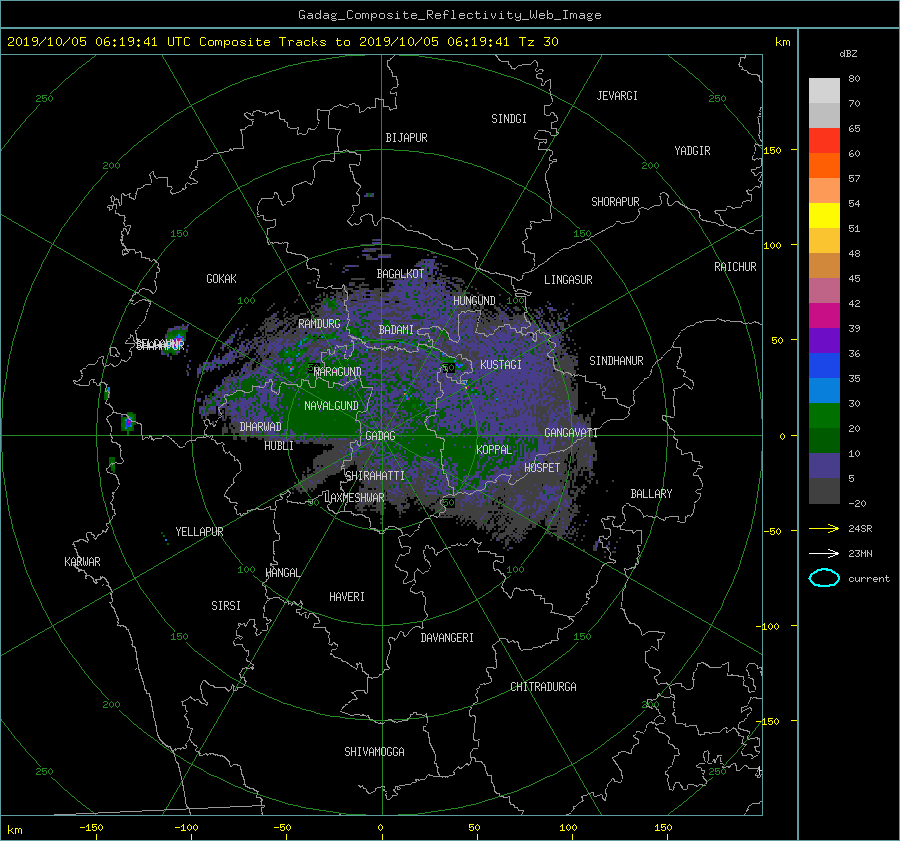
Task: Click the RAMDURG label
Action: (x=319, y=324)
